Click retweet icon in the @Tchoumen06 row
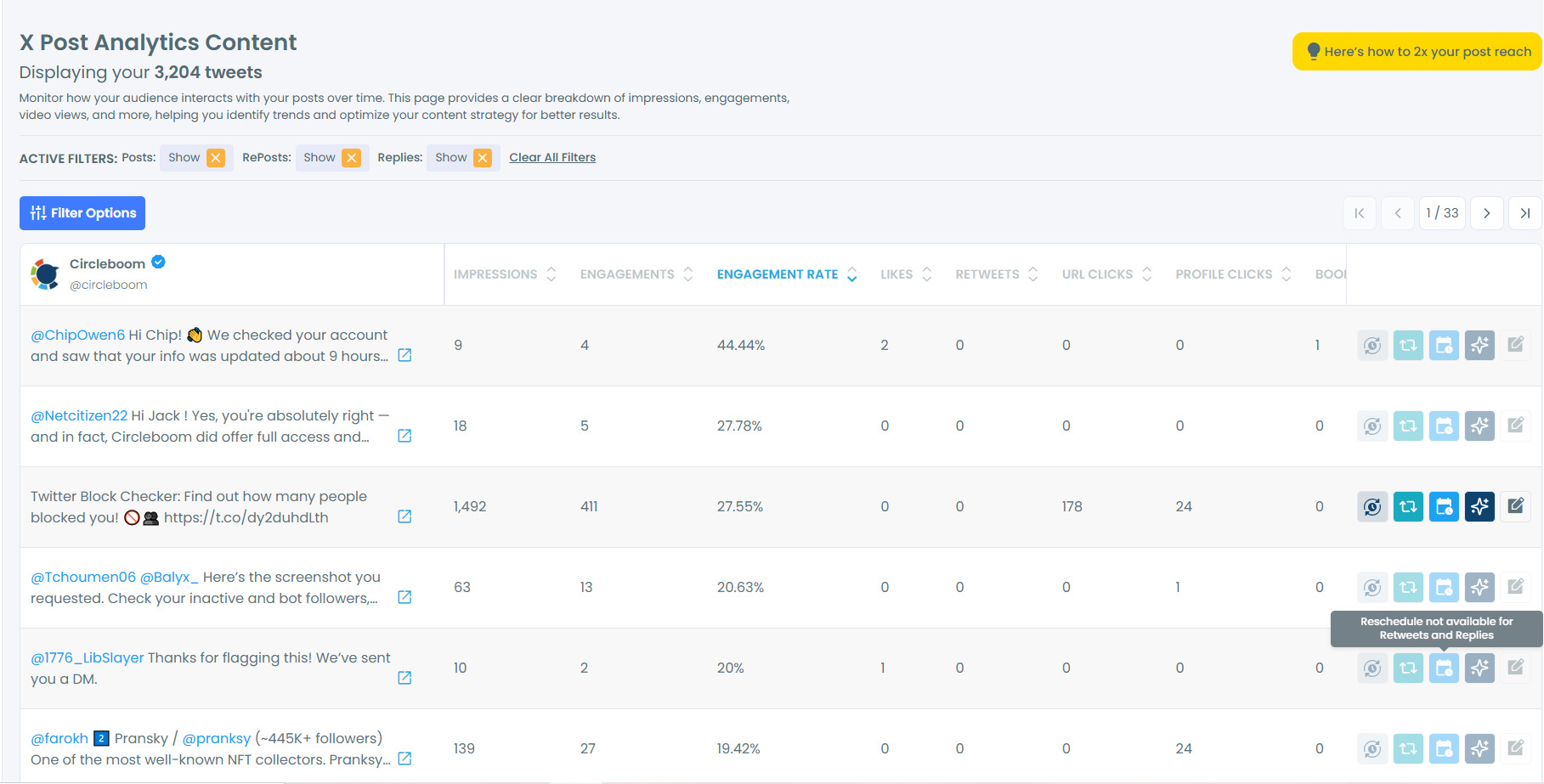This screenshot has height=784, width=1544. (1408, 587)
